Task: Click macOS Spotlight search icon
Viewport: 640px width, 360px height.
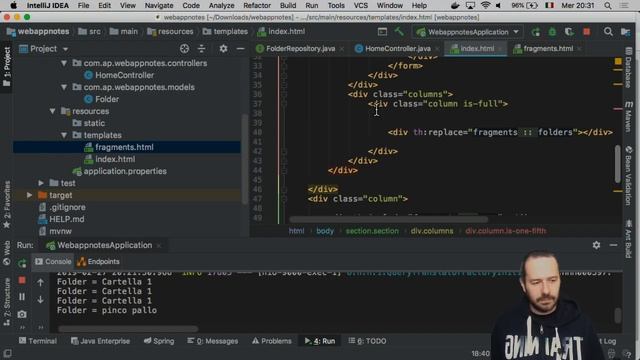Action: (x=608, y=6)
